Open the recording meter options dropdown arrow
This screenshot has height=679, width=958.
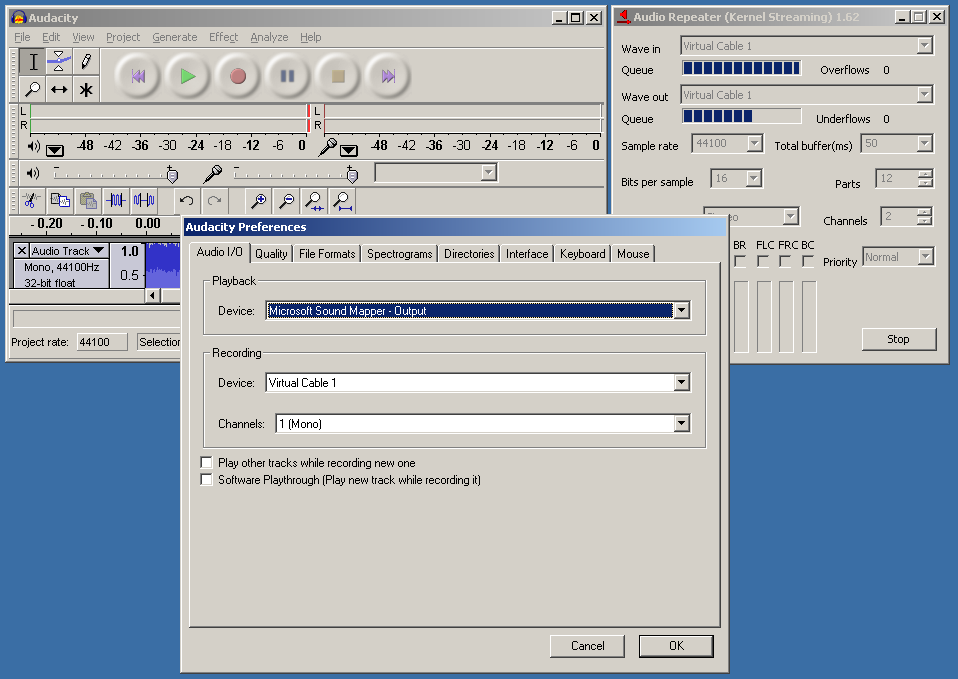click(348, 150)
